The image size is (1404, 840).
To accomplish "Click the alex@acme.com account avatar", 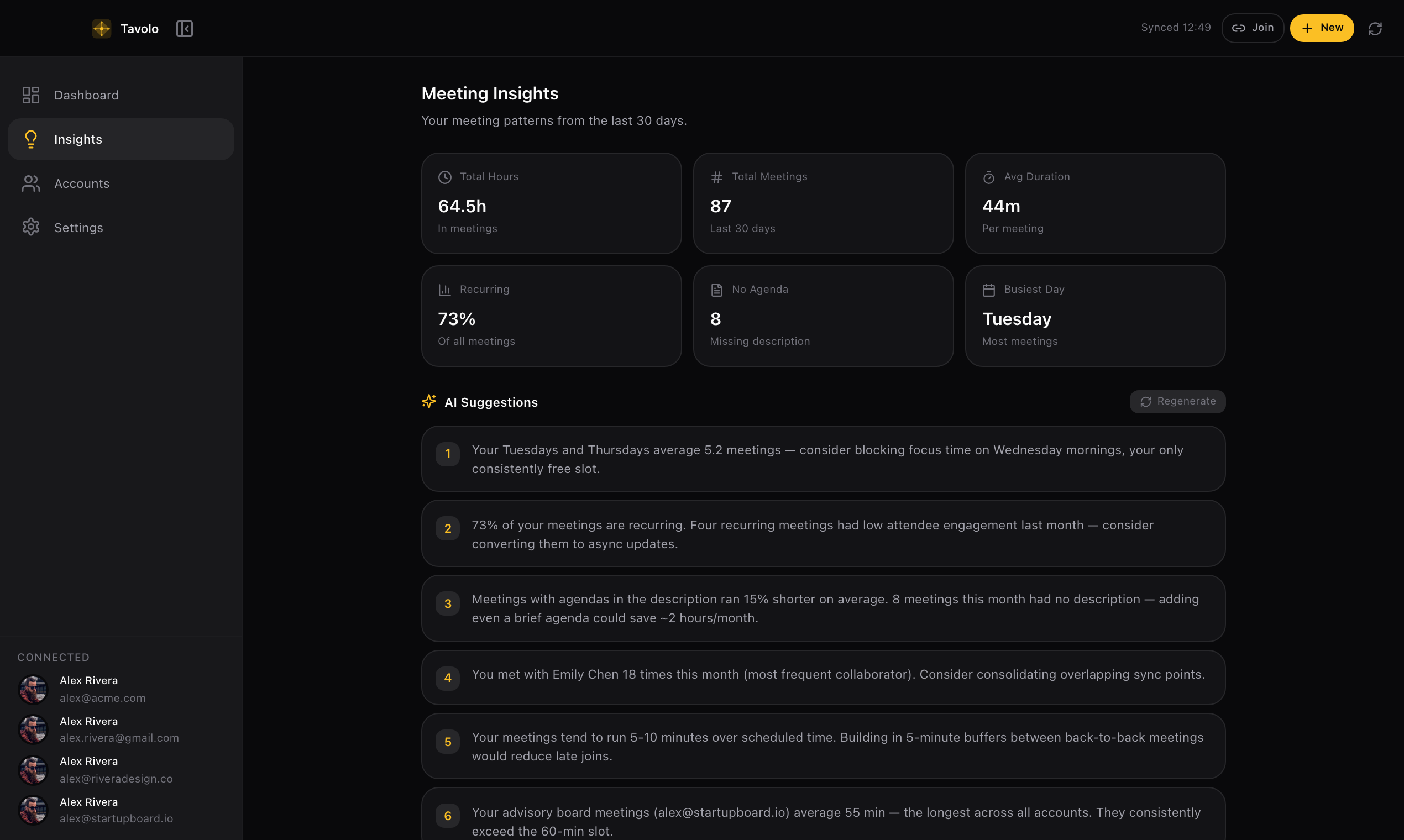I will (x=33, y=689).
